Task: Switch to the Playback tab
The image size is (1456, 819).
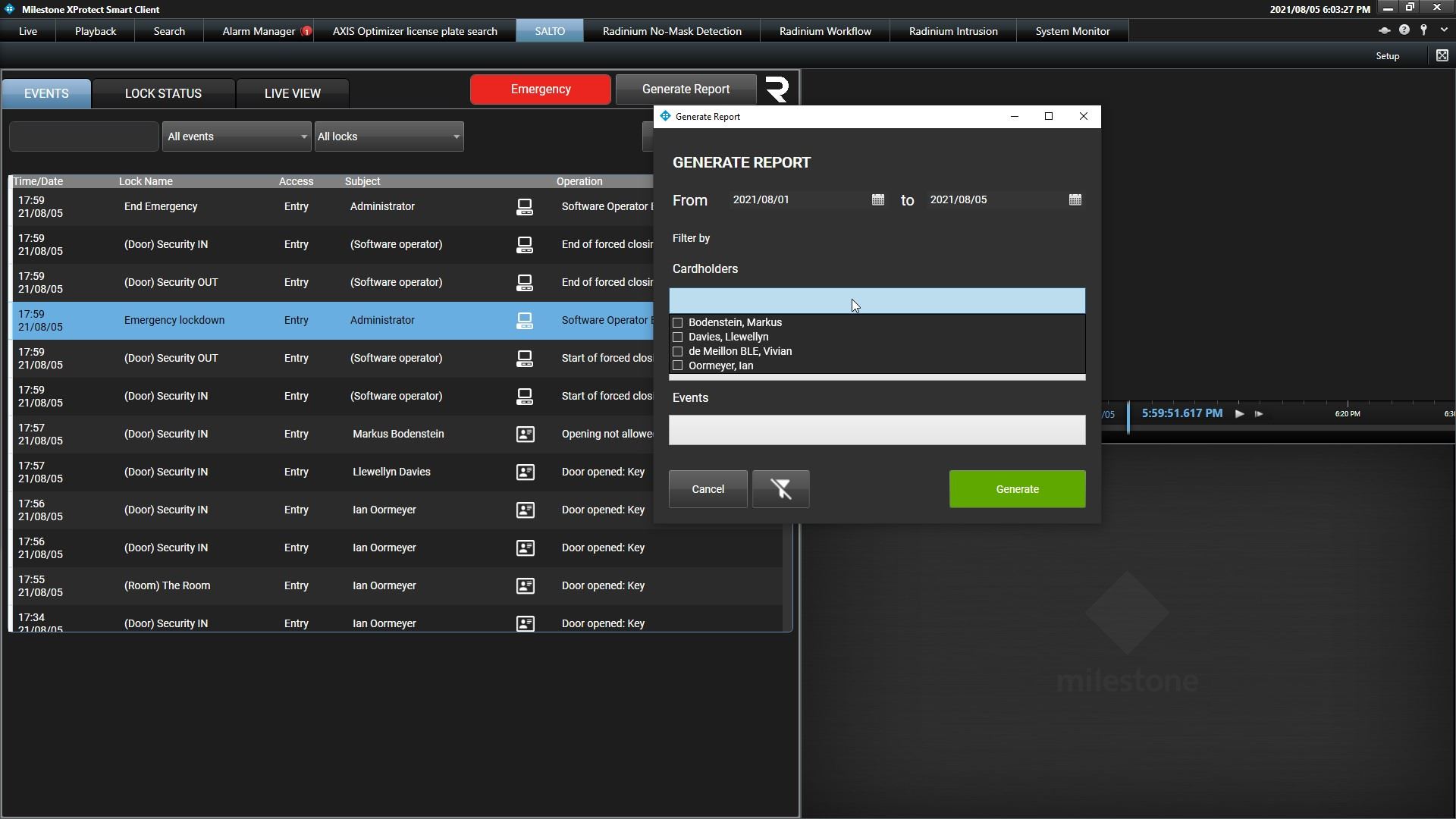Action: [x=96, y=31]
